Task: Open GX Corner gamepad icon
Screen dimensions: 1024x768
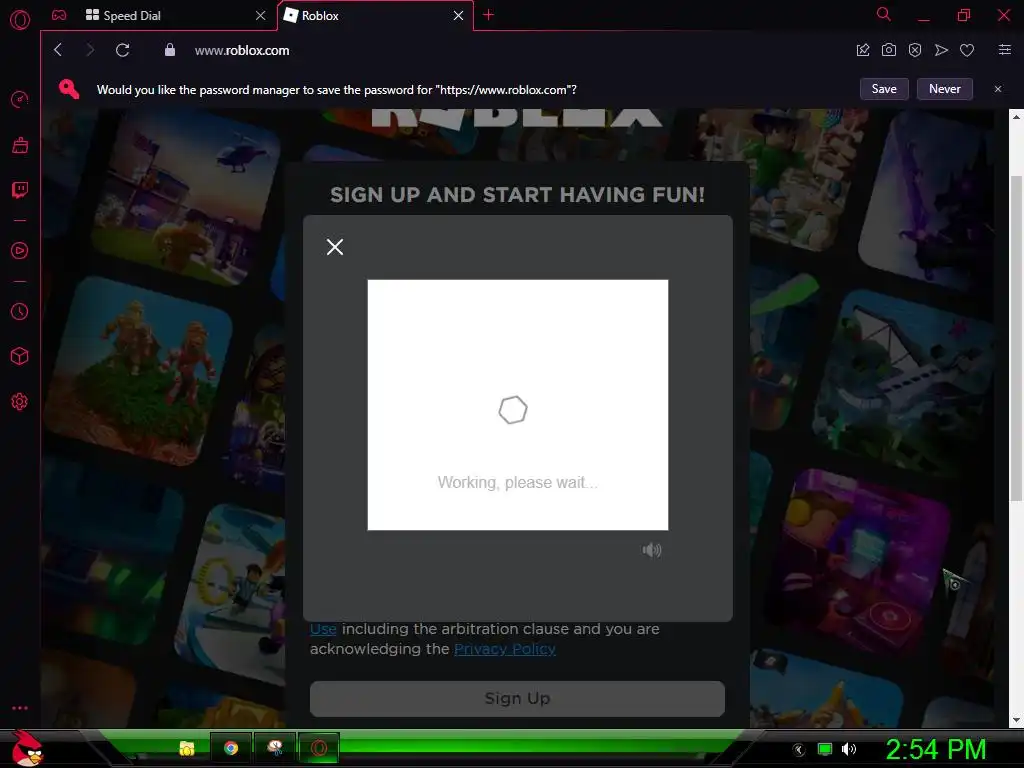Action: pos(59,15)
